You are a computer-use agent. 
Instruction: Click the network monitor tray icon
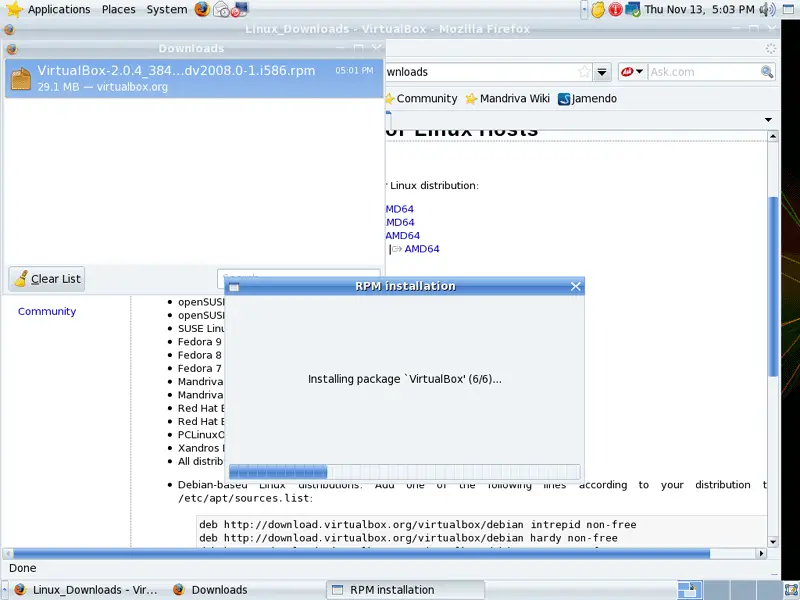point(633,9)
